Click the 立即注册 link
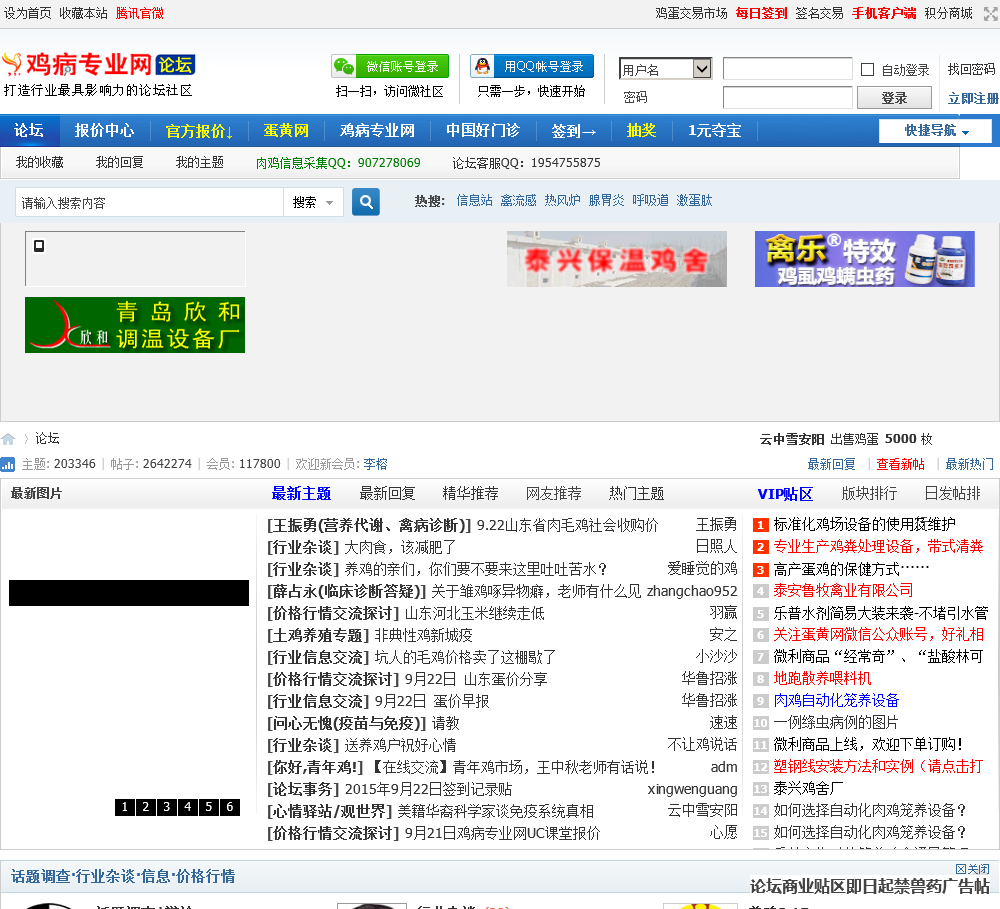The image size is (1000, 909). (x=973, y=98)
